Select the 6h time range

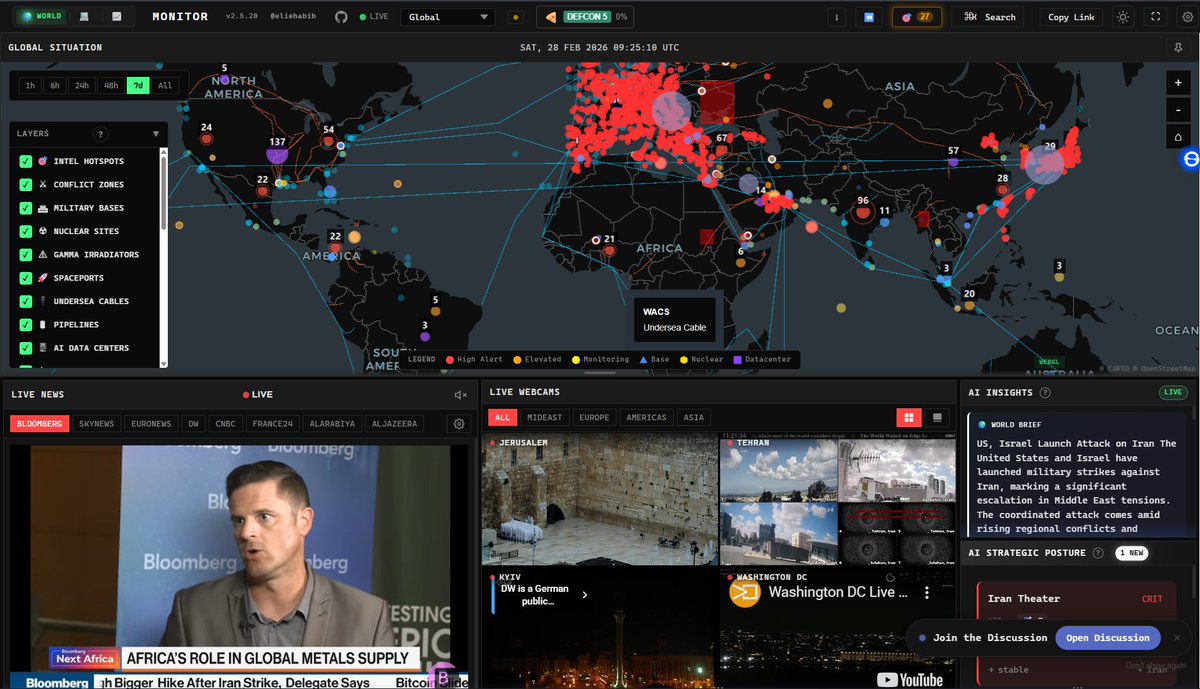(x=55, y=86)
